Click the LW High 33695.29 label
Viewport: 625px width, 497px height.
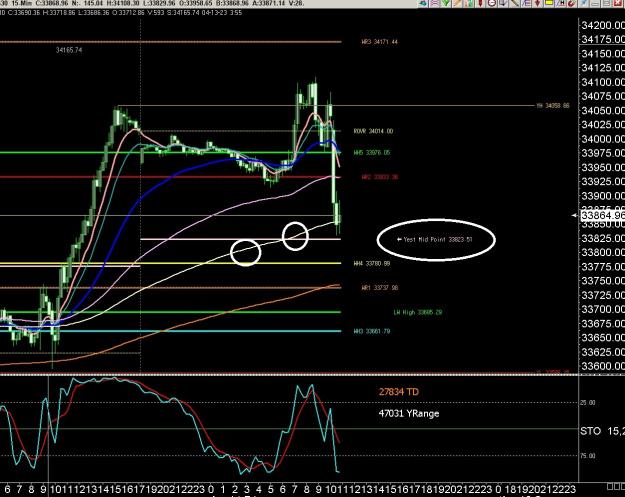(x=418, y=312)
